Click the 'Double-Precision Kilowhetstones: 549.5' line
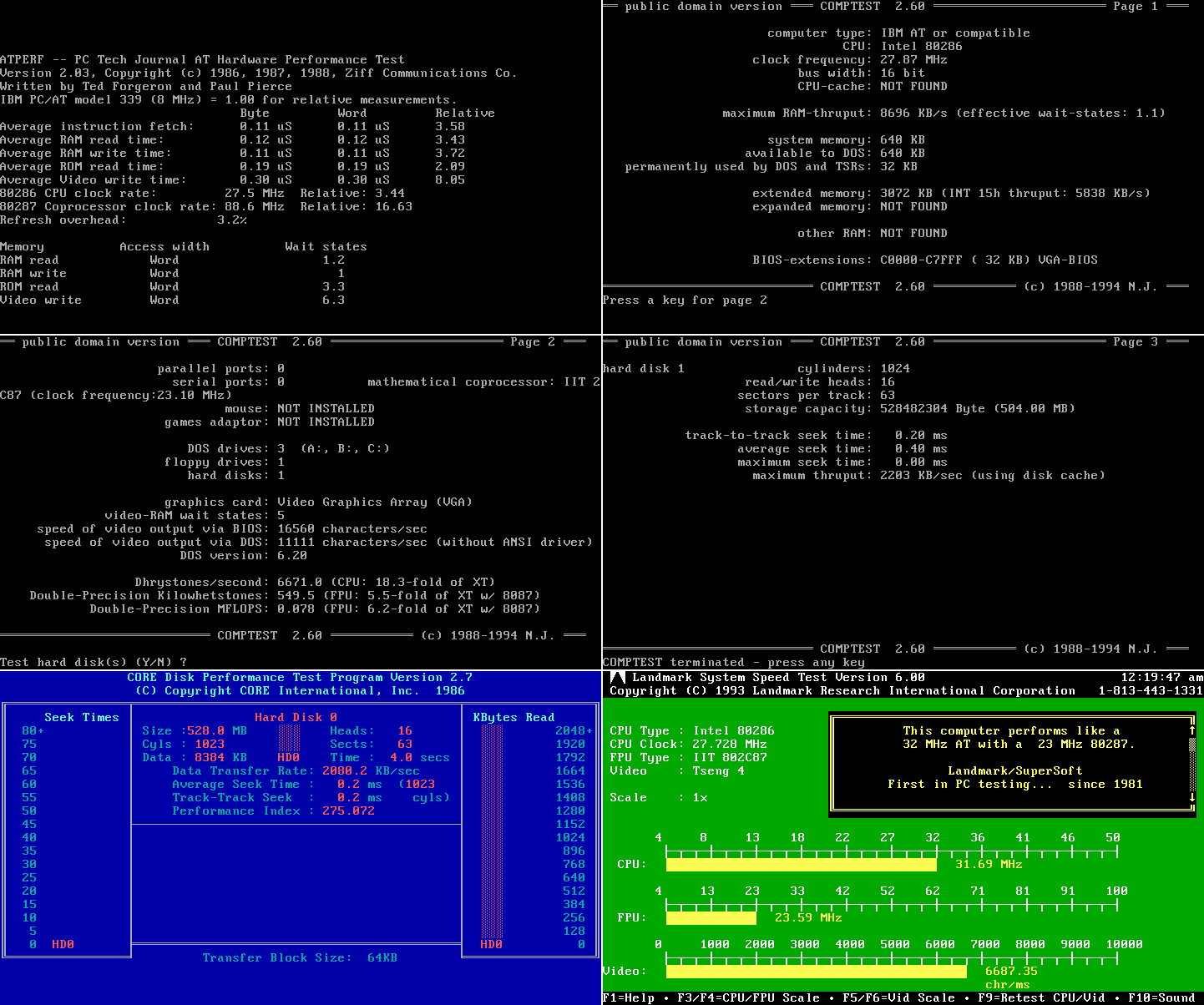 [285, 595]
